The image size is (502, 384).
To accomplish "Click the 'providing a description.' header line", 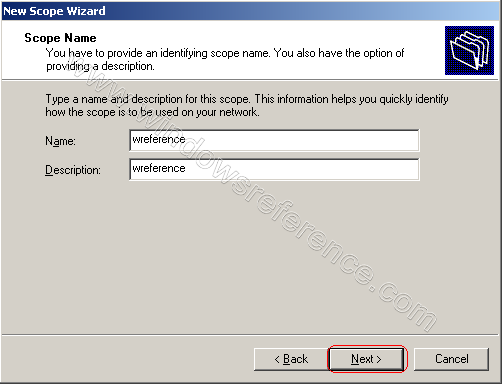I will pos(100,66).
